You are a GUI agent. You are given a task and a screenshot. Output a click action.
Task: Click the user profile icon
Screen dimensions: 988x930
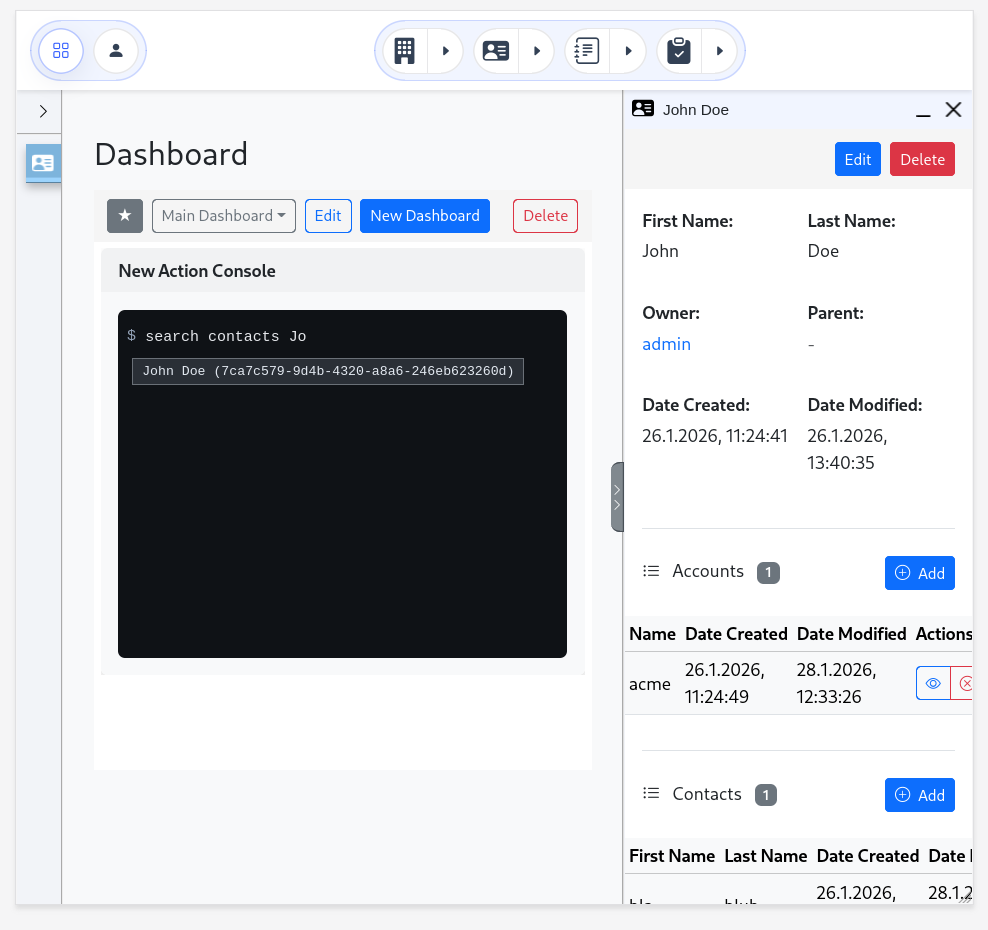(116, 50)
